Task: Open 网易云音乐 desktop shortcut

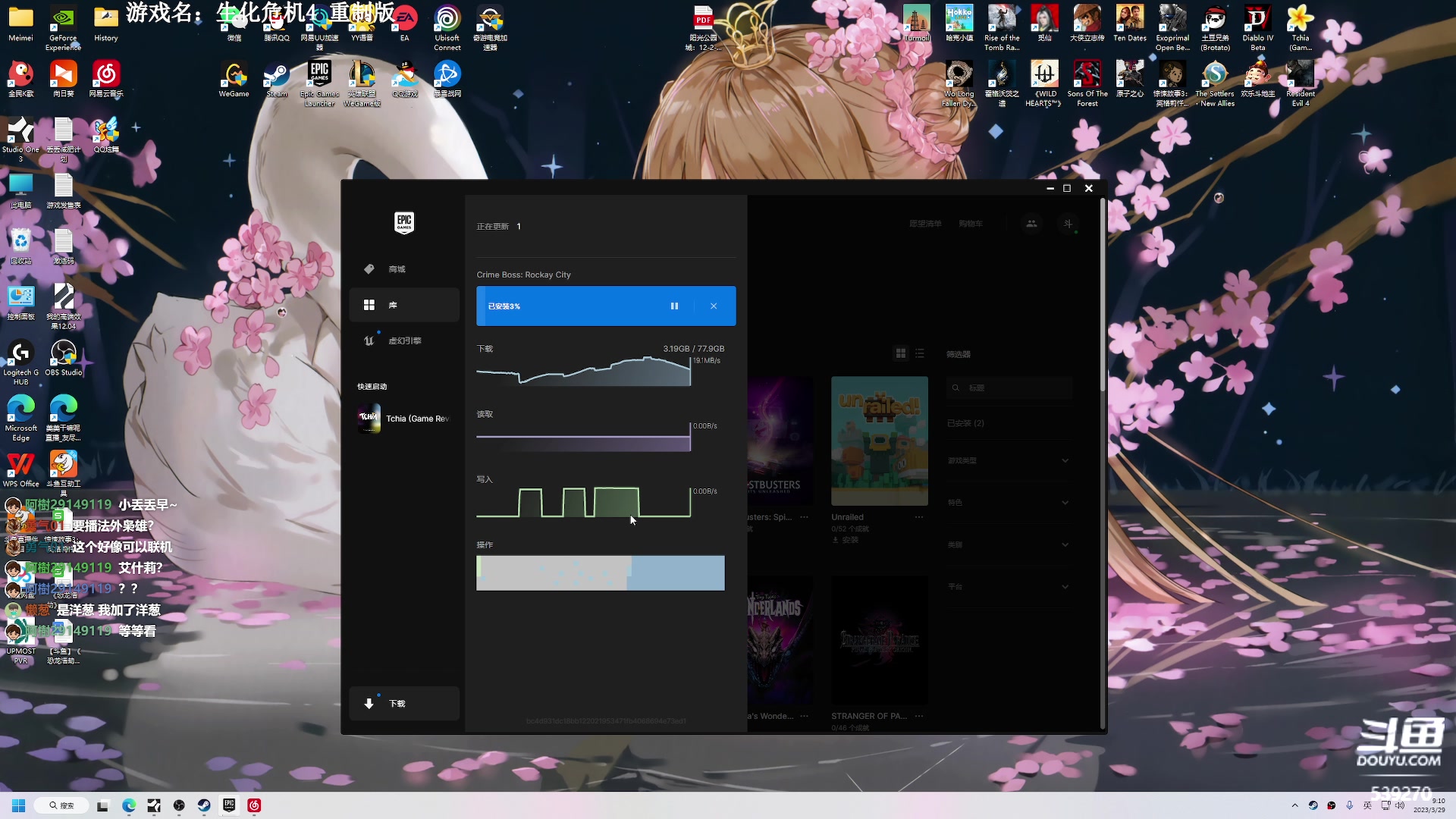Action: pyautogui.click(x=106, y=80)
